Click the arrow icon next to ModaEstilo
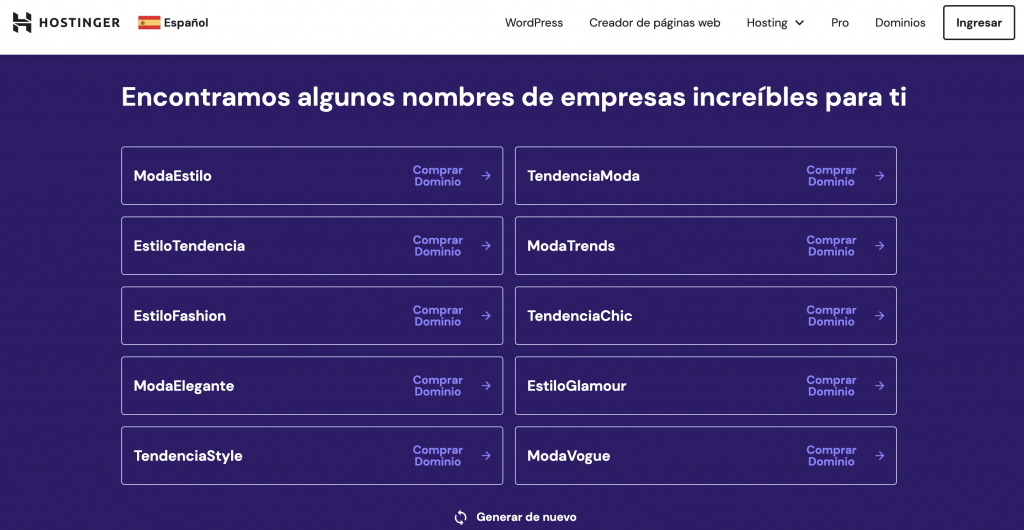The image size is (1024, 530). (486, 176)
